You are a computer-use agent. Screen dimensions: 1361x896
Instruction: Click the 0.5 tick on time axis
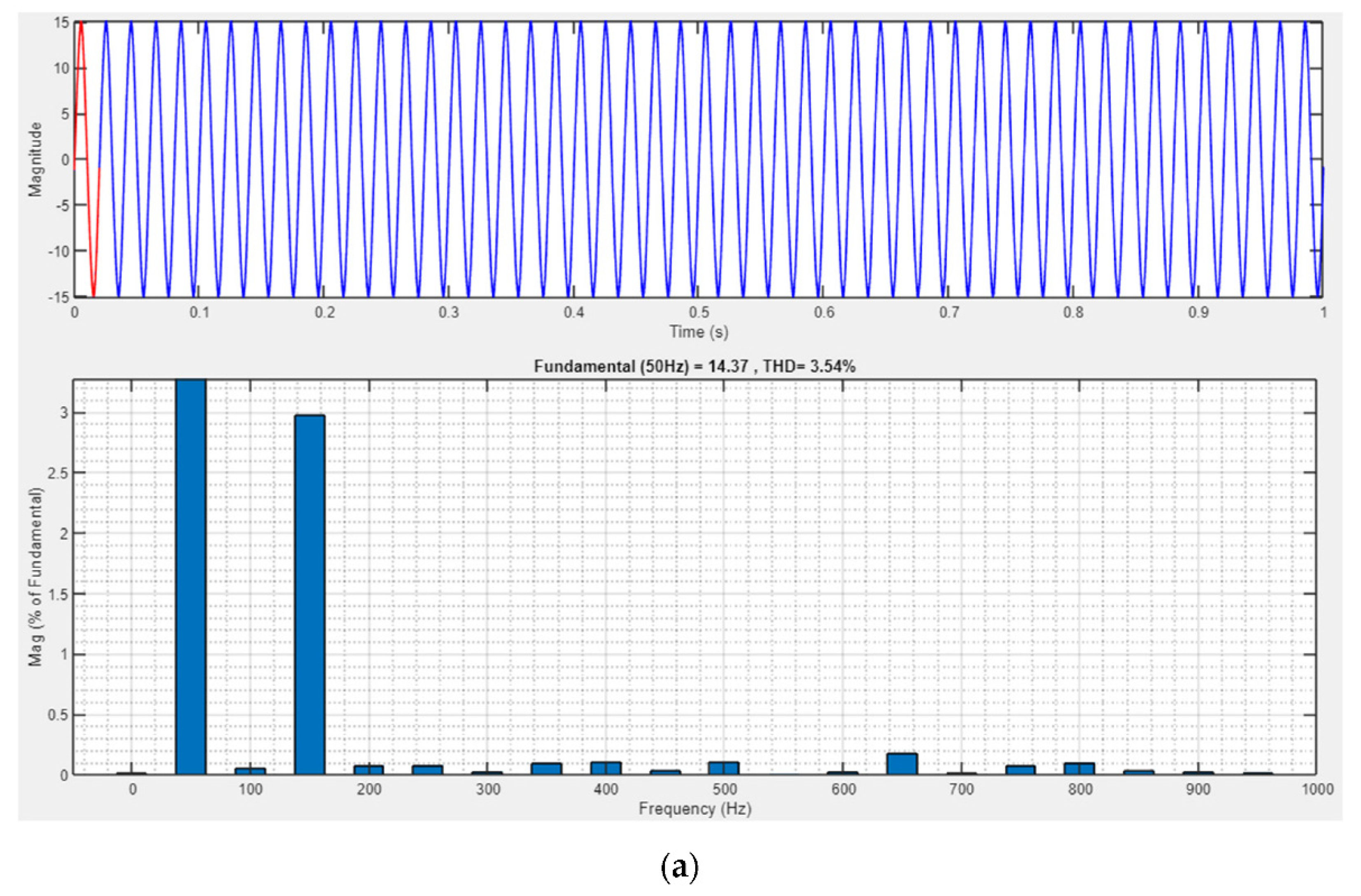699,313
